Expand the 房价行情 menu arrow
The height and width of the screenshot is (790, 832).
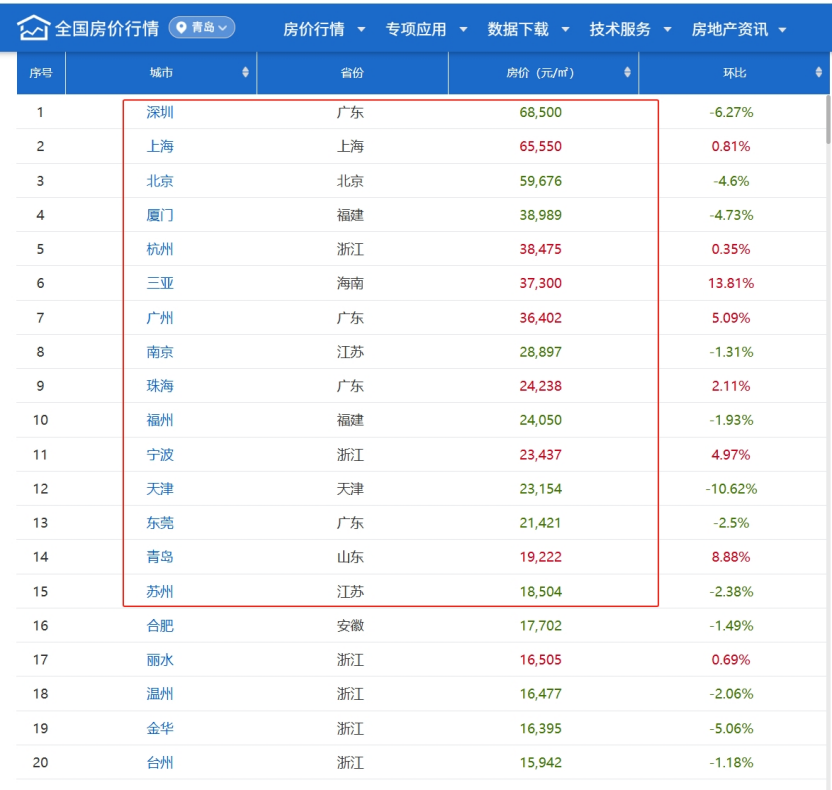[x=361, y=30]
